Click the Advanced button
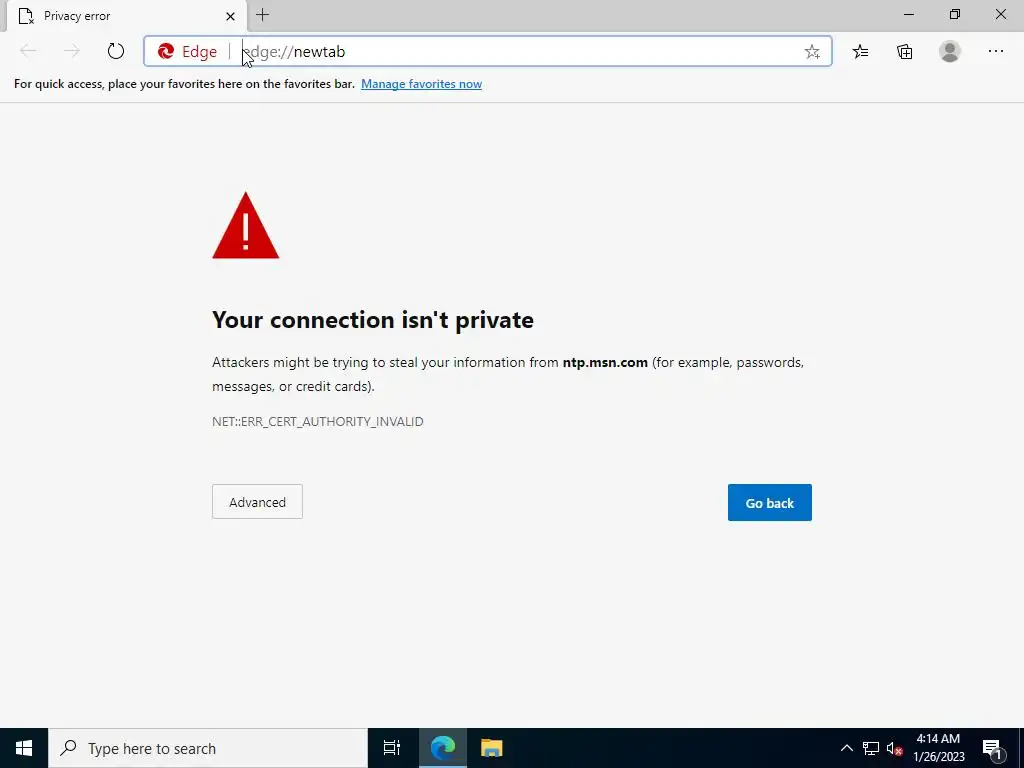This screenshot has width=1024, height=768. (257, 502)
